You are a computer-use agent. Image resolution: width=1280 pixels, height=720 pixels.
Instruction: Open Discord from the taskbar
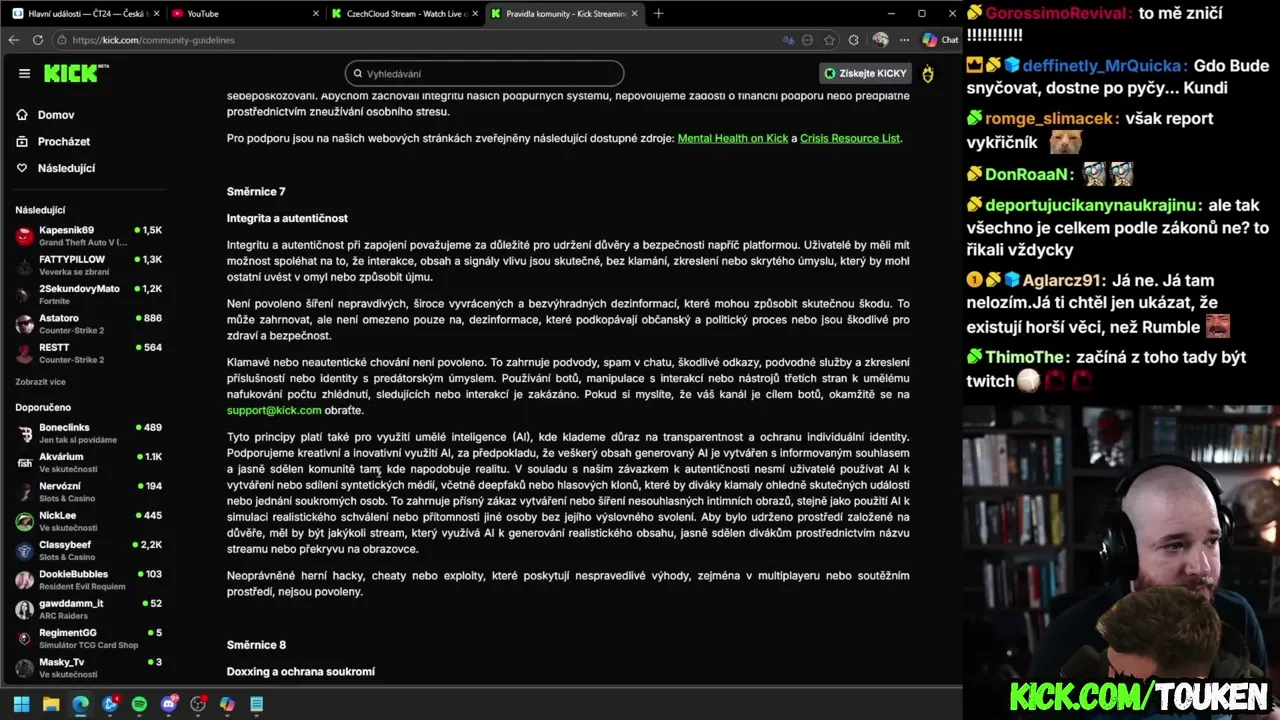(169, 704)
